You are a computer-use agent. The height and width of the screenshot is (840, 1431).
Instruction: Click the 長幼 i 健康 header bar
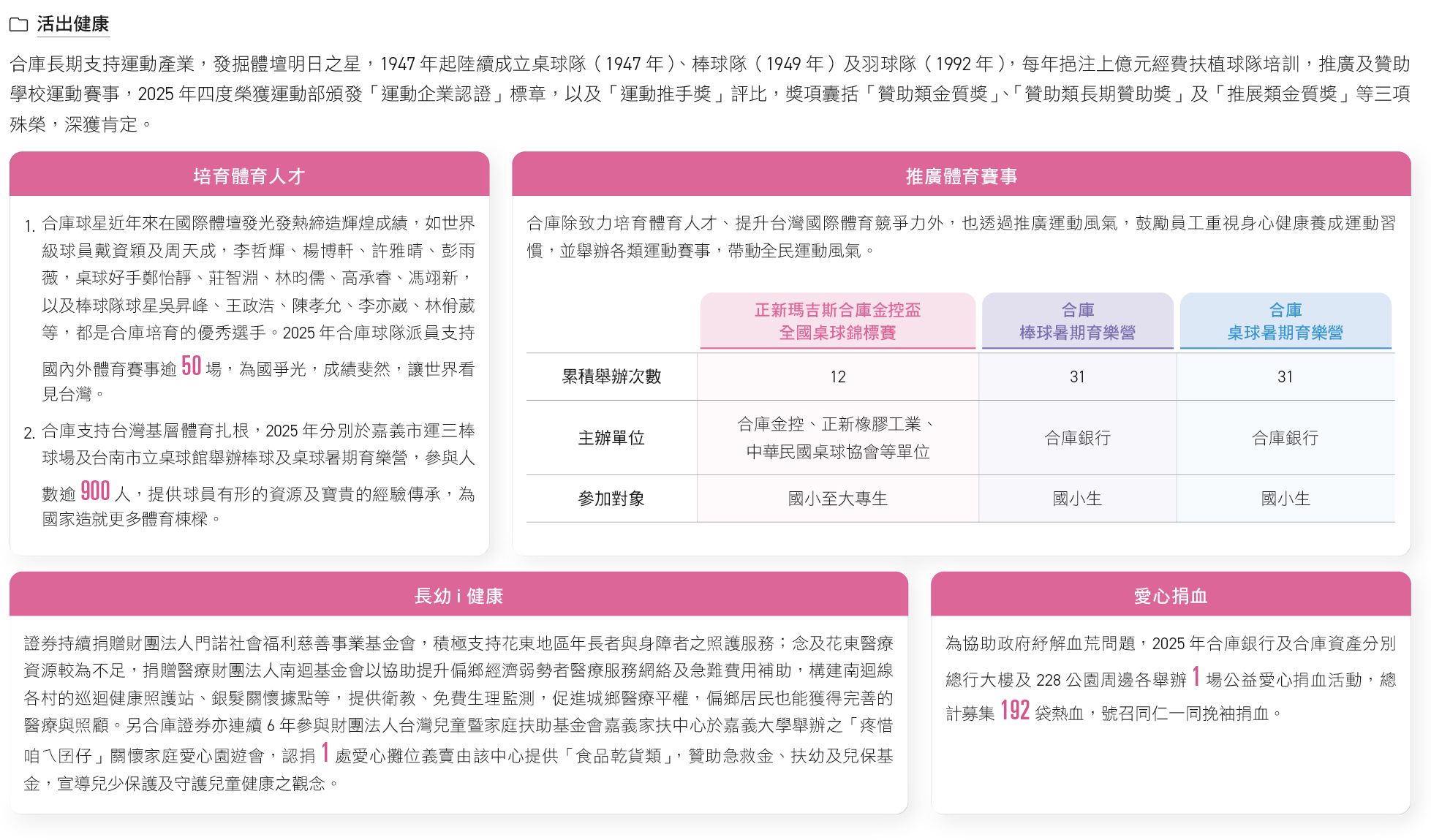coord(458,595)
